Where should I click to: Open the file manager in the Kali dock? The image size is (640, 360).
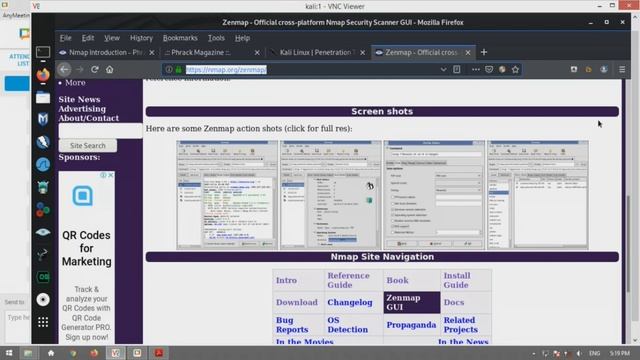(43, 98)
